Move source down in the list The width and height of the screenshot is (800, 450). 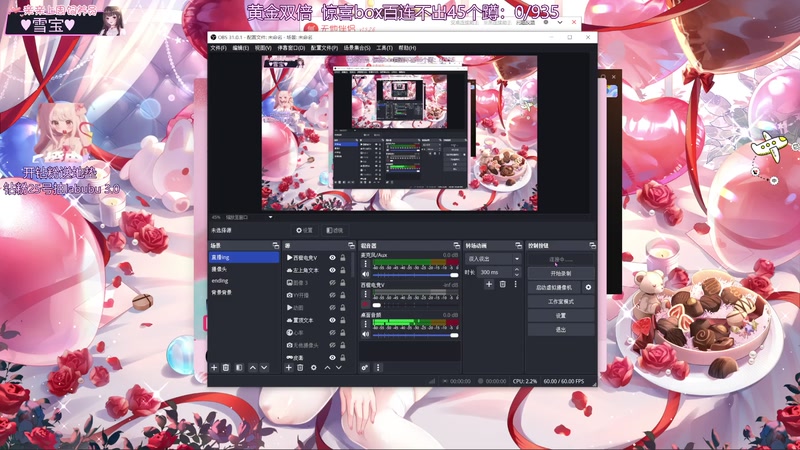pos(339,367)
